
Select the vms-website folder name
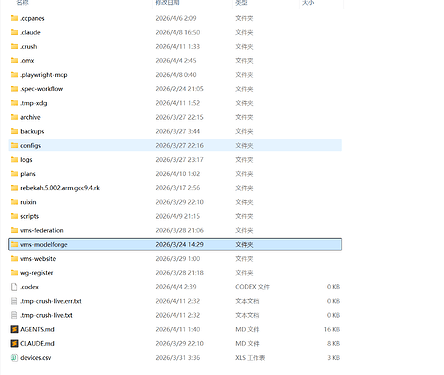click(38, 259)
